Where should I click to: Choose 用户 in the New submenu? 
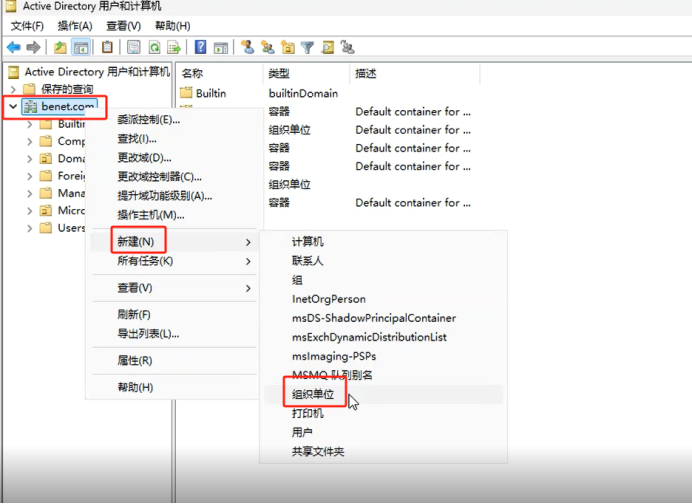coord(302,432)
